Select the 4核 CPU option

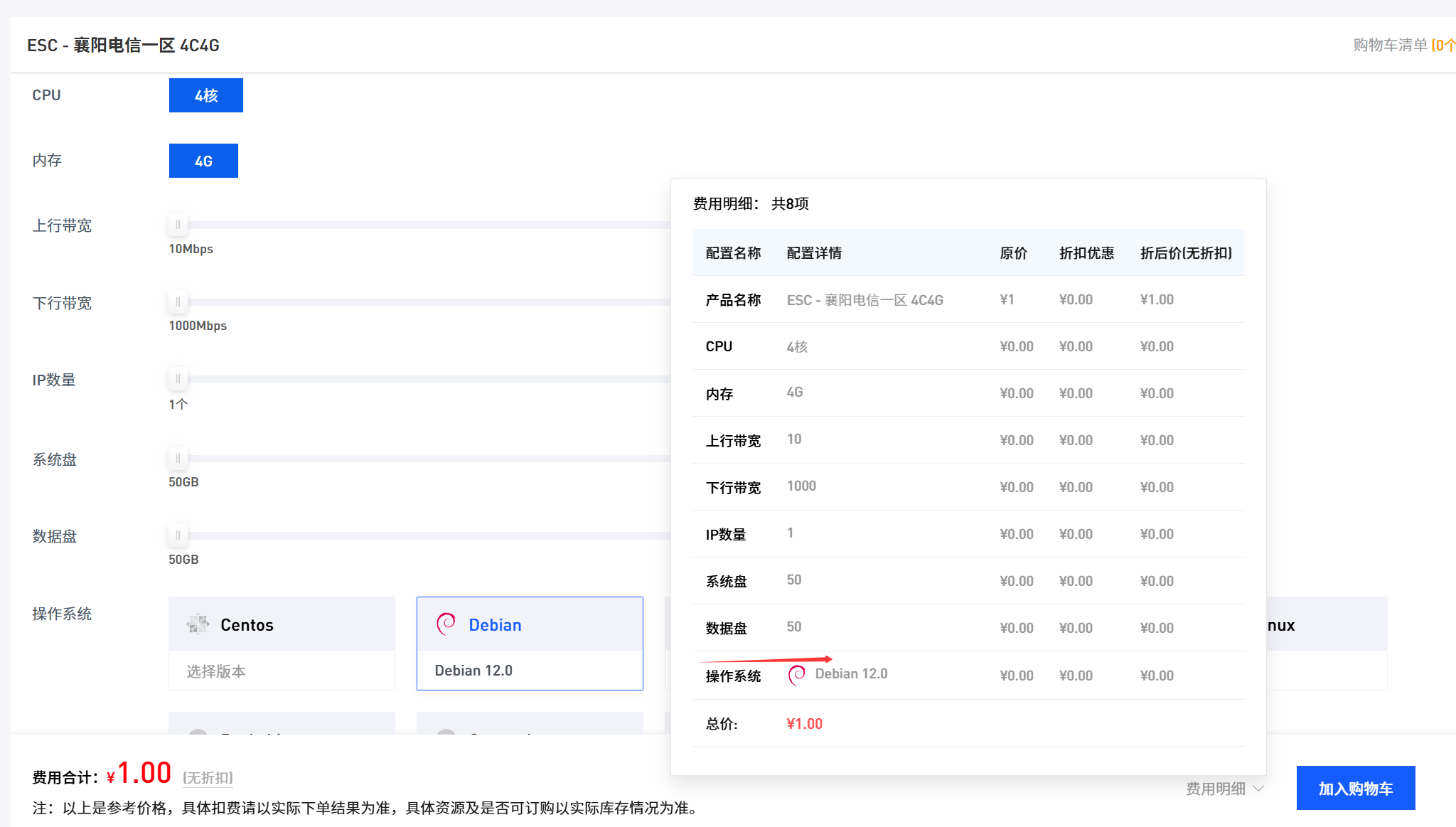pos(205,95)
